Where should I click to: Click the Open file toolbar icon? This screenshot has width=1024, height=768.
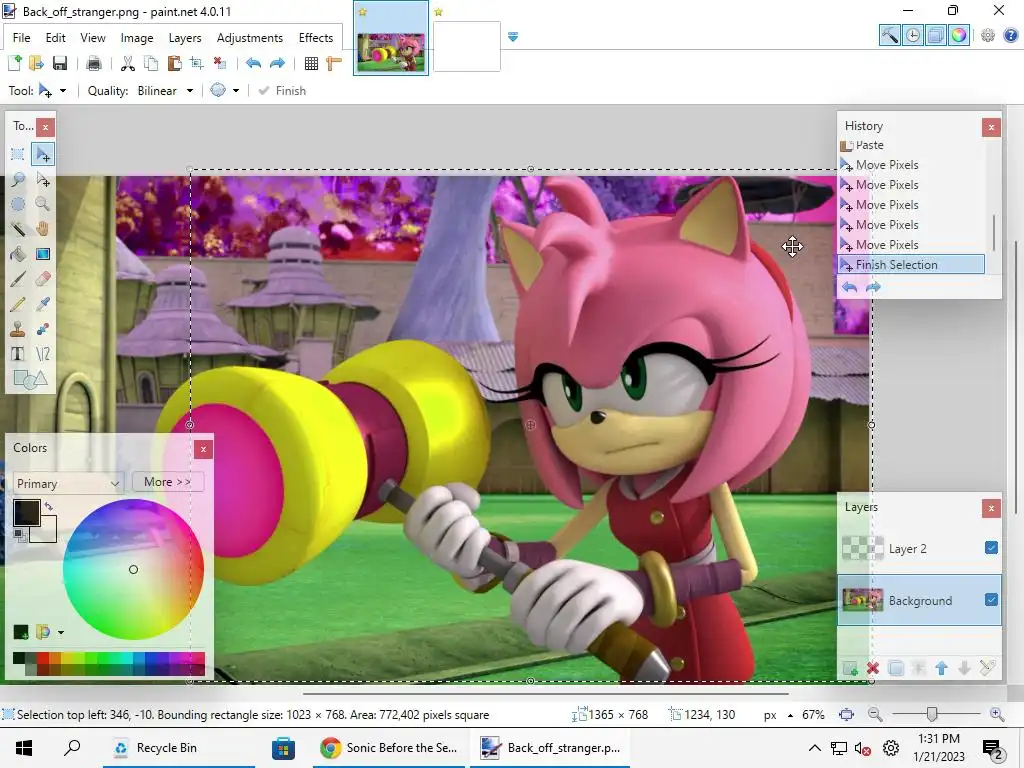click(37, 63)
